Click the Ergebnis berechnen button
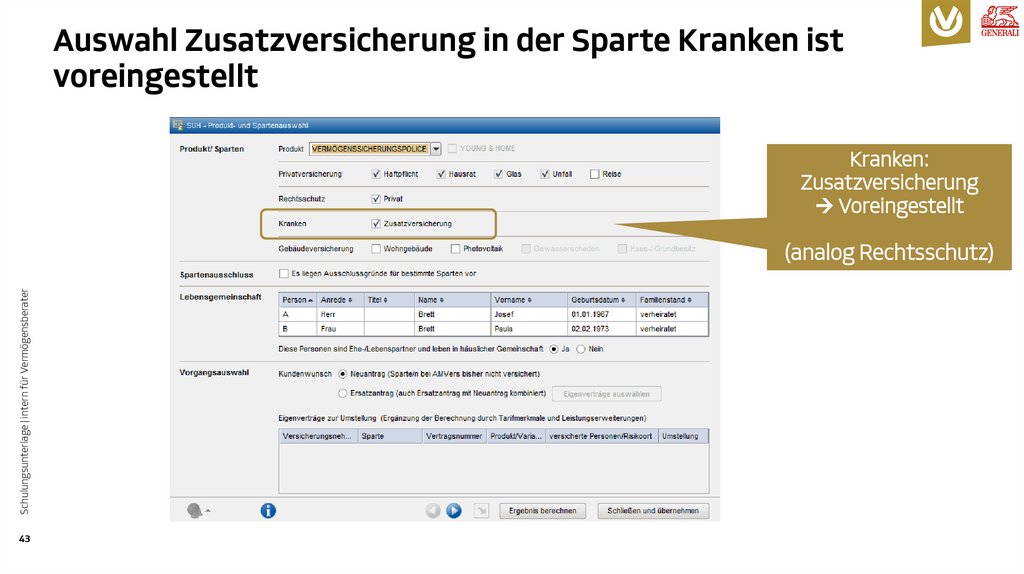The width and height of the screenshot is (1024, 574). (543, 511)
